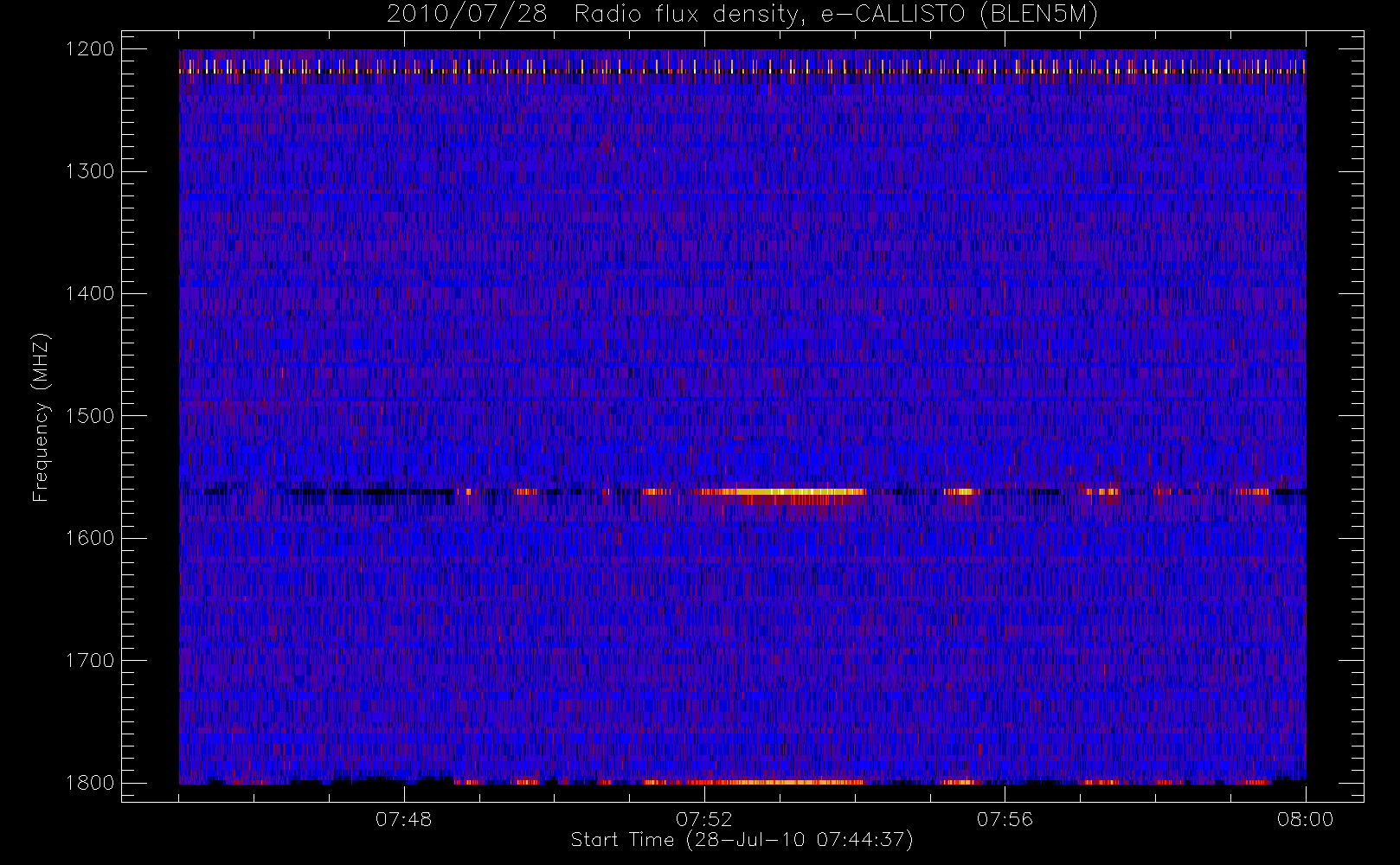Viewport: 1400px width, 865px height.
Task: Click the 'Frequency (MHz)' axis label
Action: pyautogui.click(x=41, y=417)
